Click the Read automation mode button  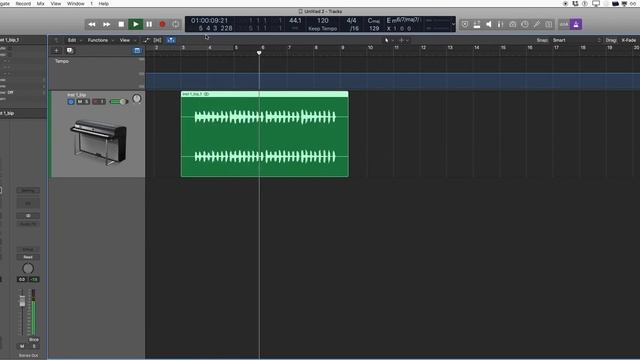pyautogui.click(x=28, y=257)
